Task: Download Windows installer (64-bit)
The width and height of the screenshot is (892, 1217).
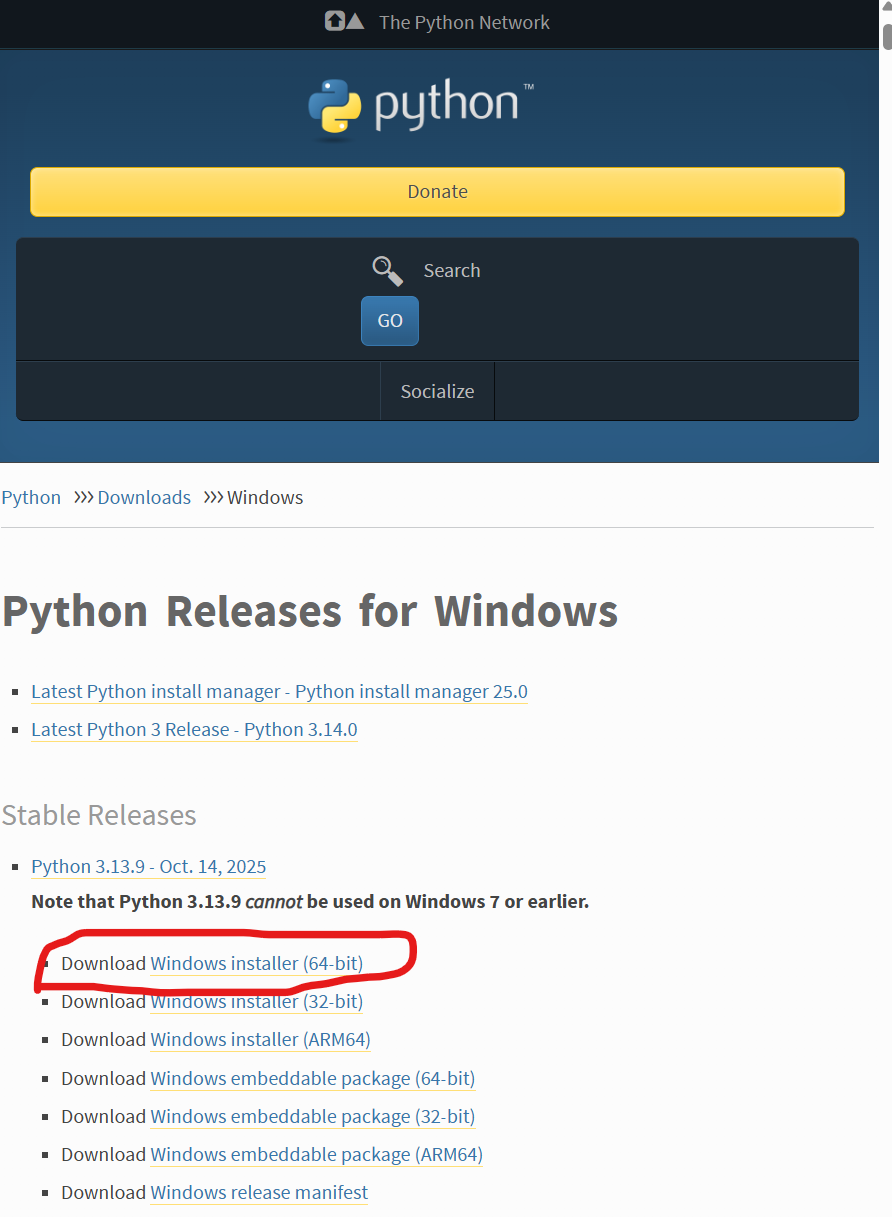Action: pyautogui.click(x=256, y=964)
